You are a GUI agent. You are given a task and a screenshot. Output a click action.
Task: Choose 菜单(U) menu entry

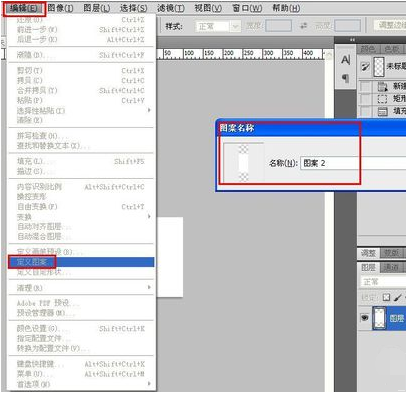(x=81, y=374)
